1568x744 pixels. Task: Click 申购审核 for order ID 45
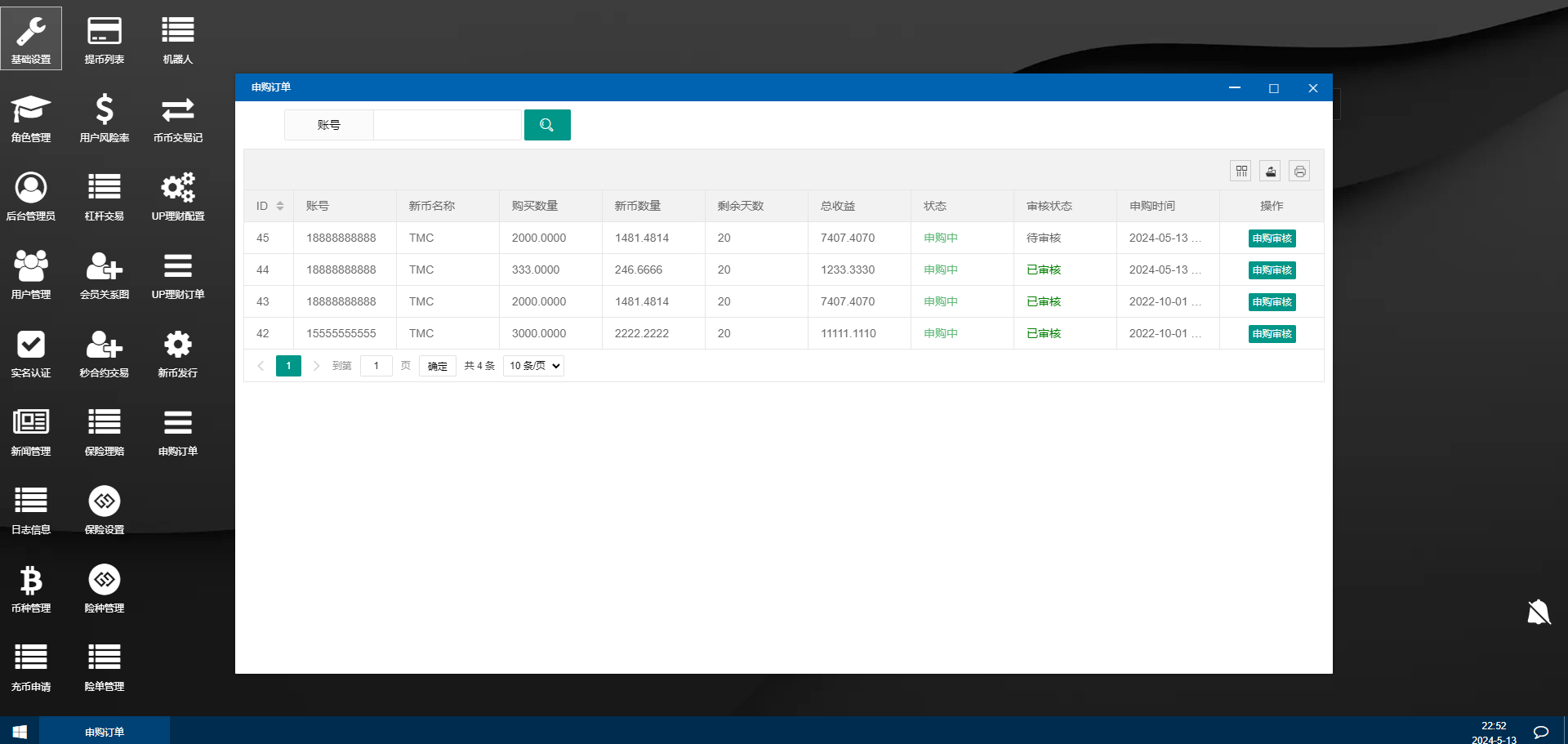pyautogui.click(x=1272, y=238)
